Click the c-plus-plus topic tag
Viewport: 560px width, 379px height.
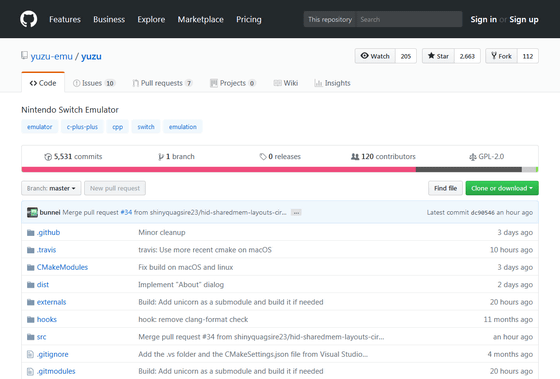click(x=82, y=127)
